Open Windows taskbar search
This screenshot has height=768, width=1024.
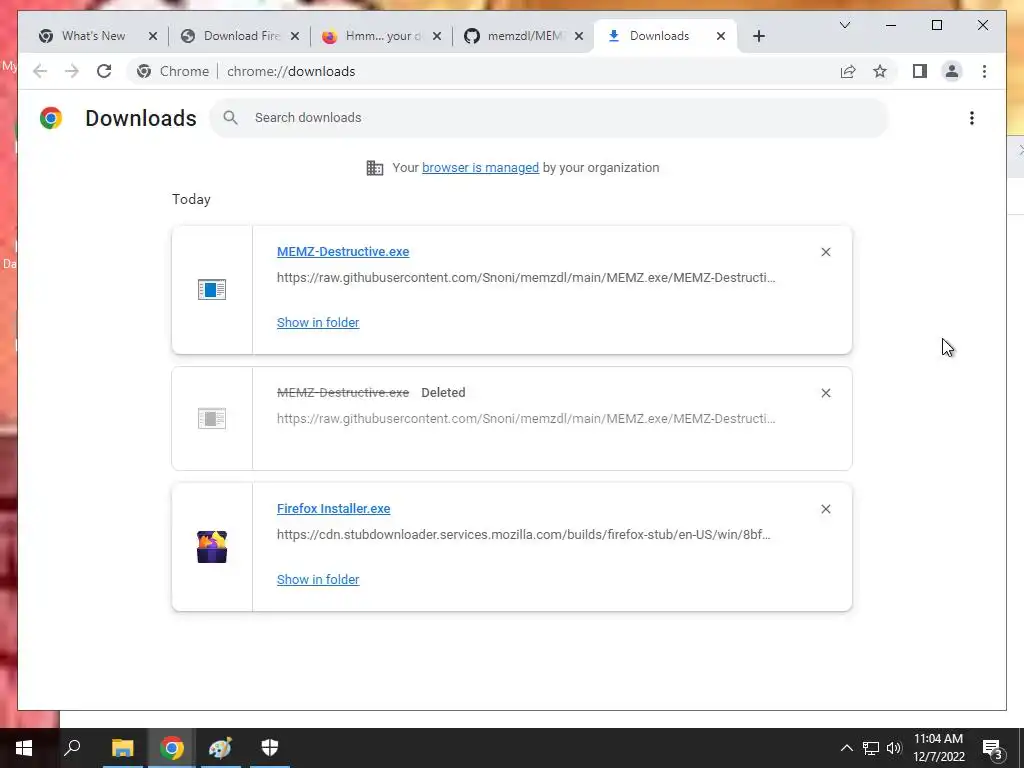point(72,748)
